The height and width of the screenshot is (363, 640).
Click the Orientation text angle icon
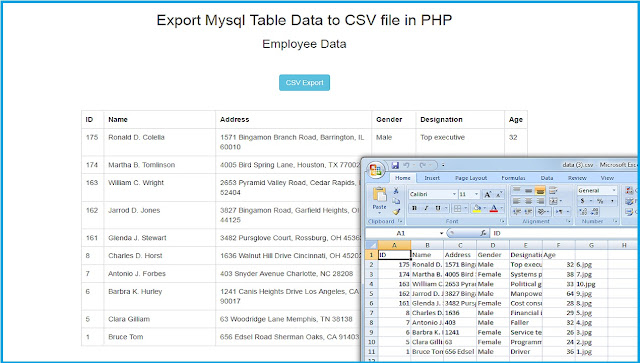tap(542, 212)
